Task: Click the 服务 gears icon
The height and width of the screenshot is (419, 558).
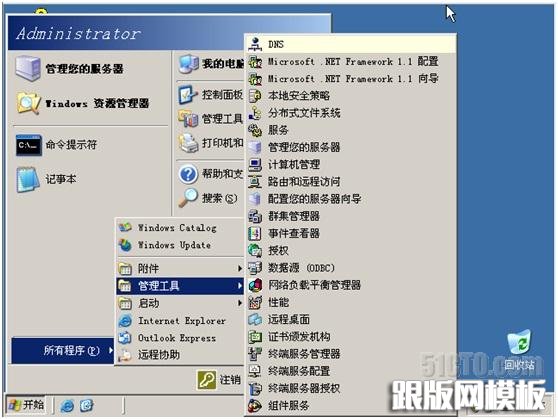Action: [x=255, y=130]
